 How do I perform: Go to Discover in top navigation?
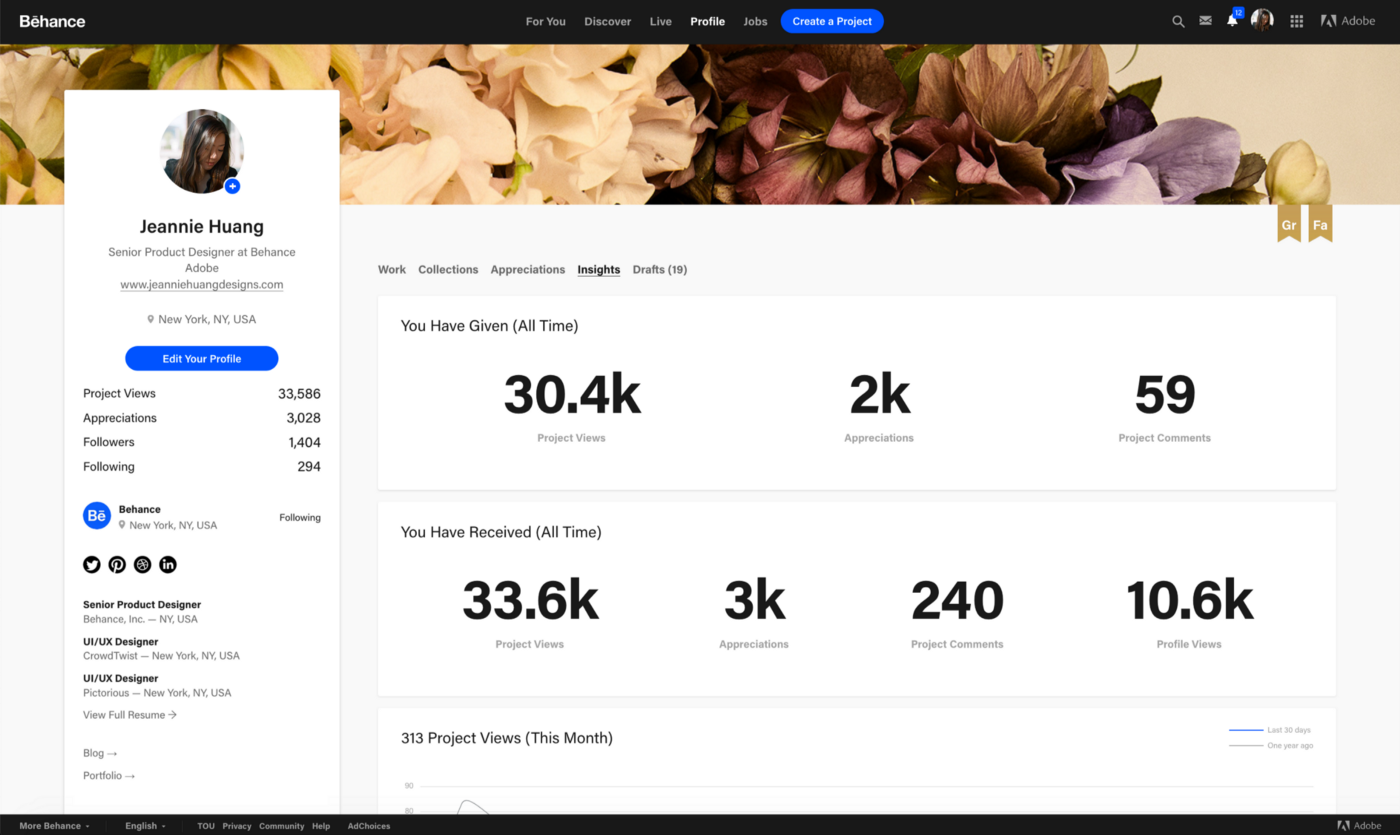607,21
